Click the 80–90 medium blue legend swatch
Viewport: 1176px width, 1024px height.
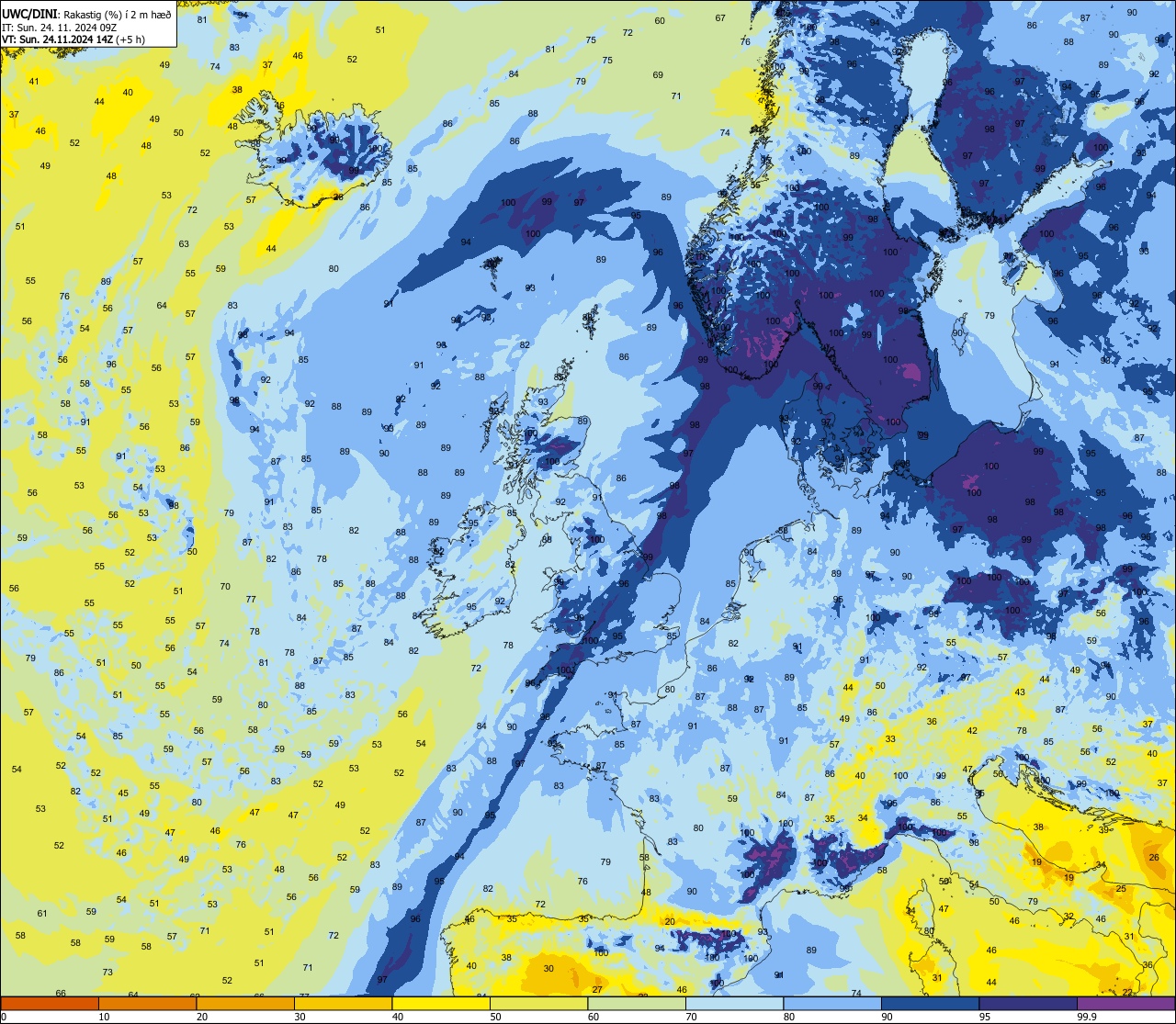[832, 1003]
